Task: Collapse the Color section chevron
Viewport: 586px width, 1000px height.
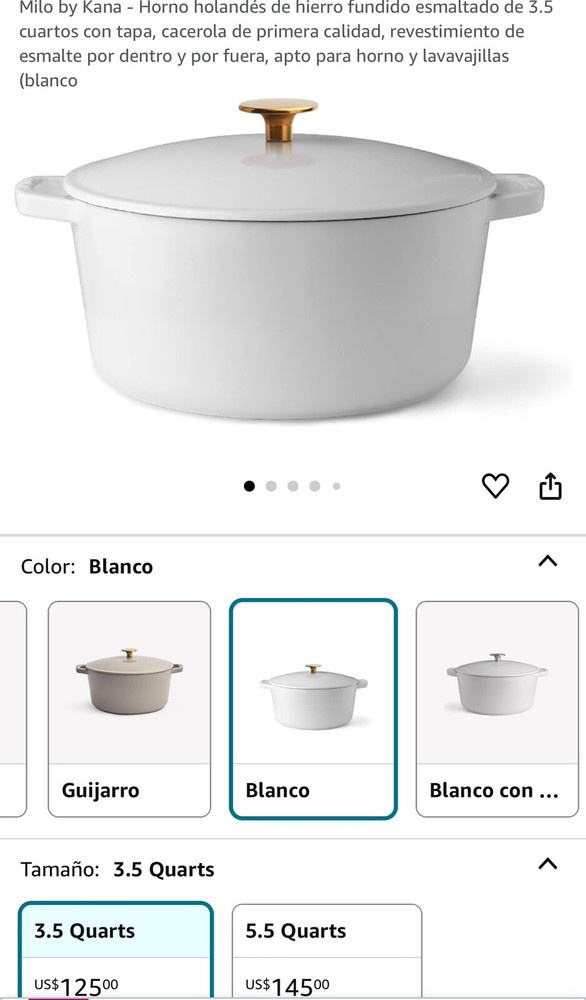Action: 548,561
